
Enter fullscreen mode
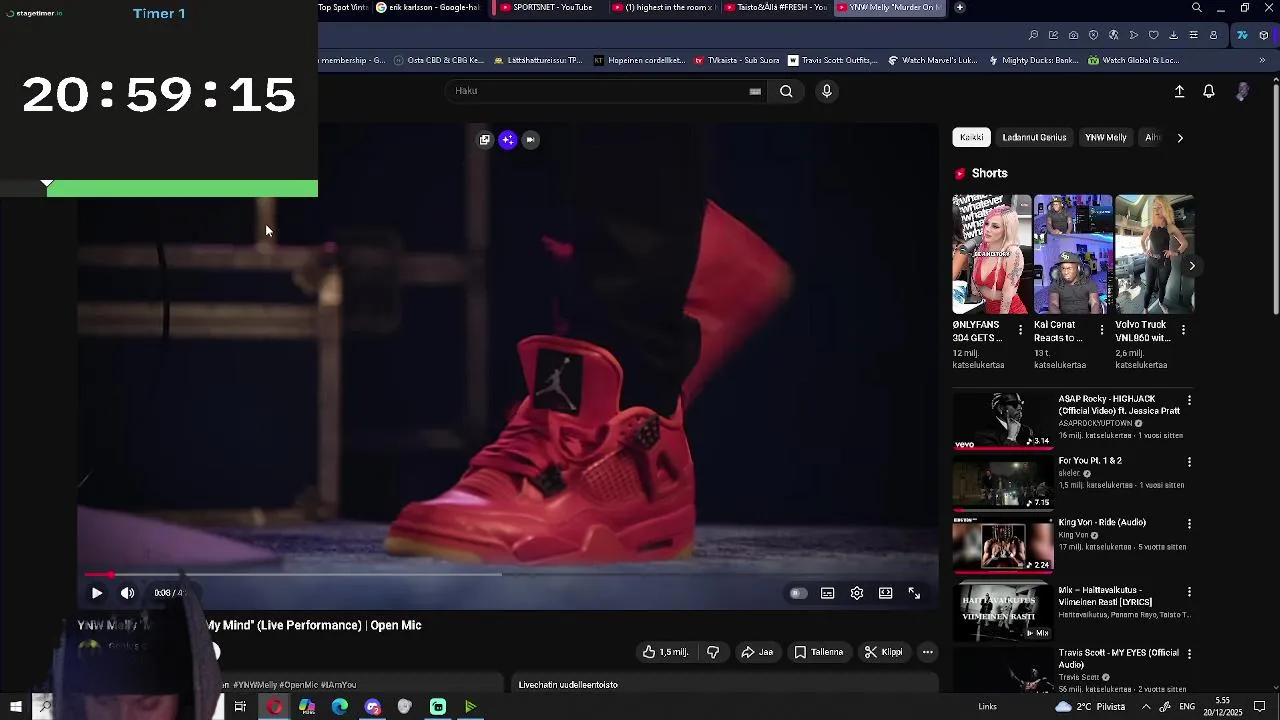pos(914,593)
